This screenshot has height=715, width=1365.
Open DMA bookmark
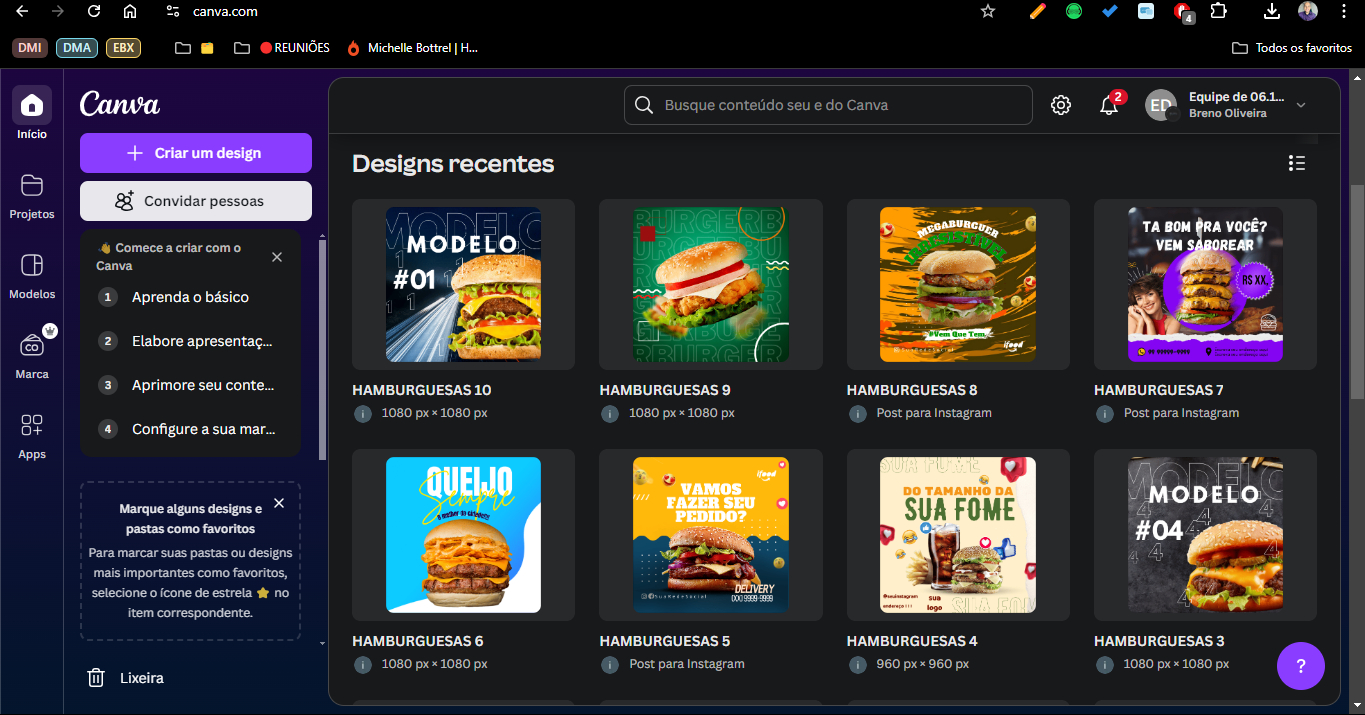[77, 48]
